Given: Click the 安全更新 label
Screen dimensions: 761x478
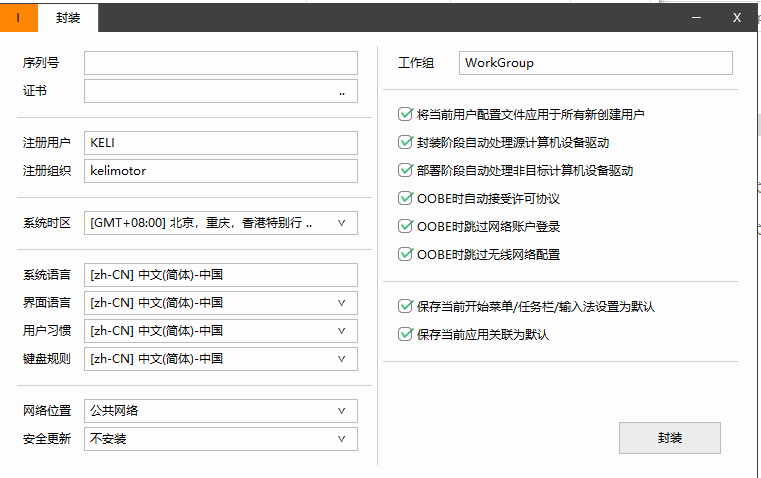Looking at the screenshot, I should pos(47,439).
